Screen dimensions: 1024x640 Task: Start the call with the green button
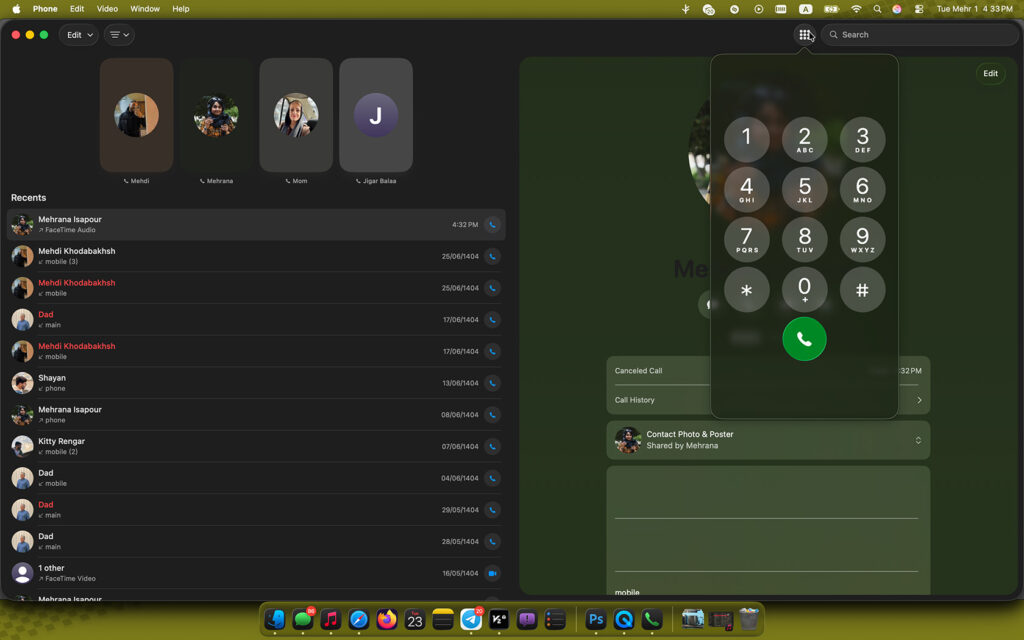(x=805, y=339)
